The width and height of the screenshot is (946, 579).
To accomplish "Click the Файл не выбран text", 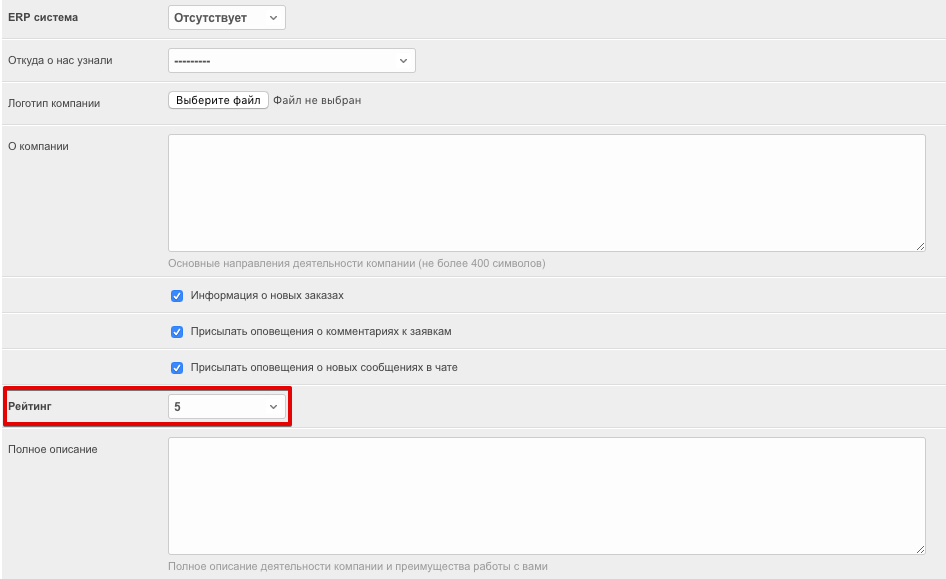I will pyautogui.click(x=317, y=100).
